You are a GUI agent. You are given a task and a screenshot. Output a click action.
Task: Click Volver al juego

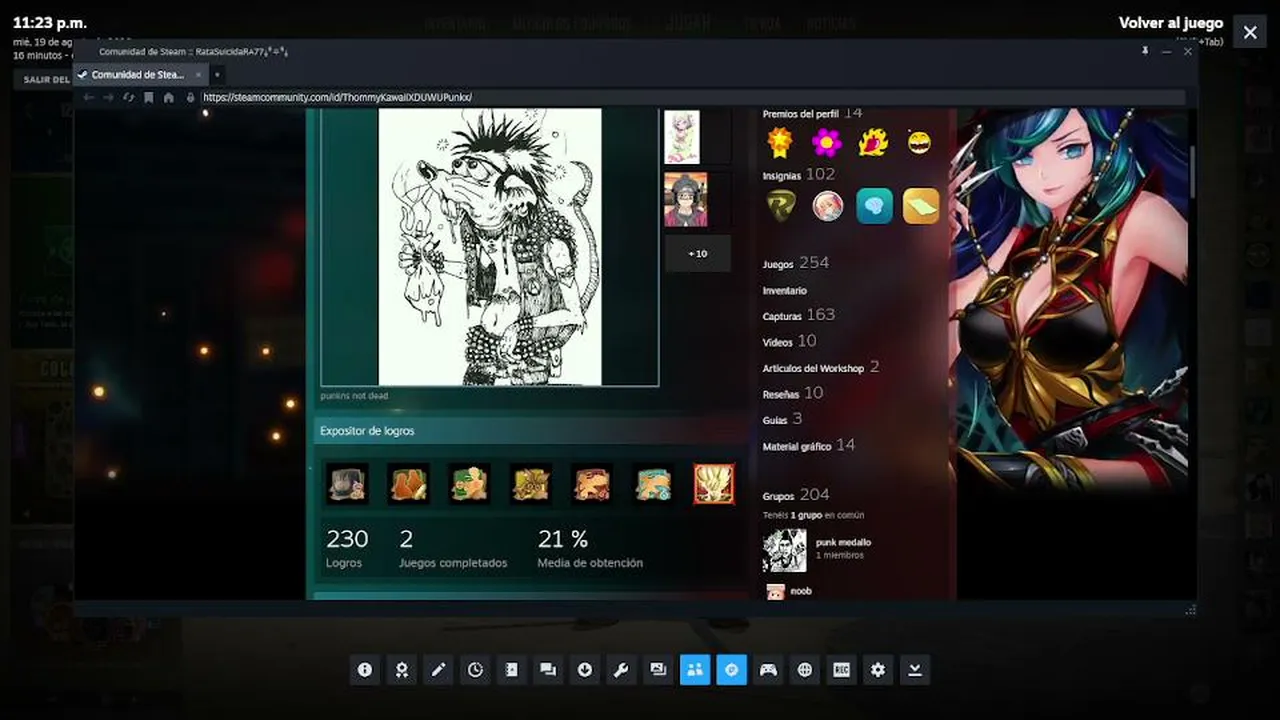click(x=1171, y=23)
